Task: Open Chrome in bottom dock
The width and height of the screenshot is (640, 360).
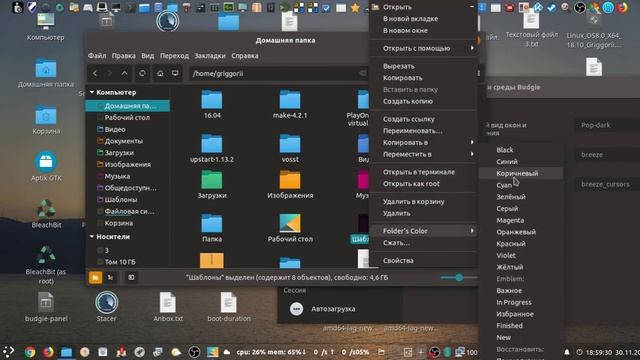Action: pyautogui.click(x=29, y=352)
